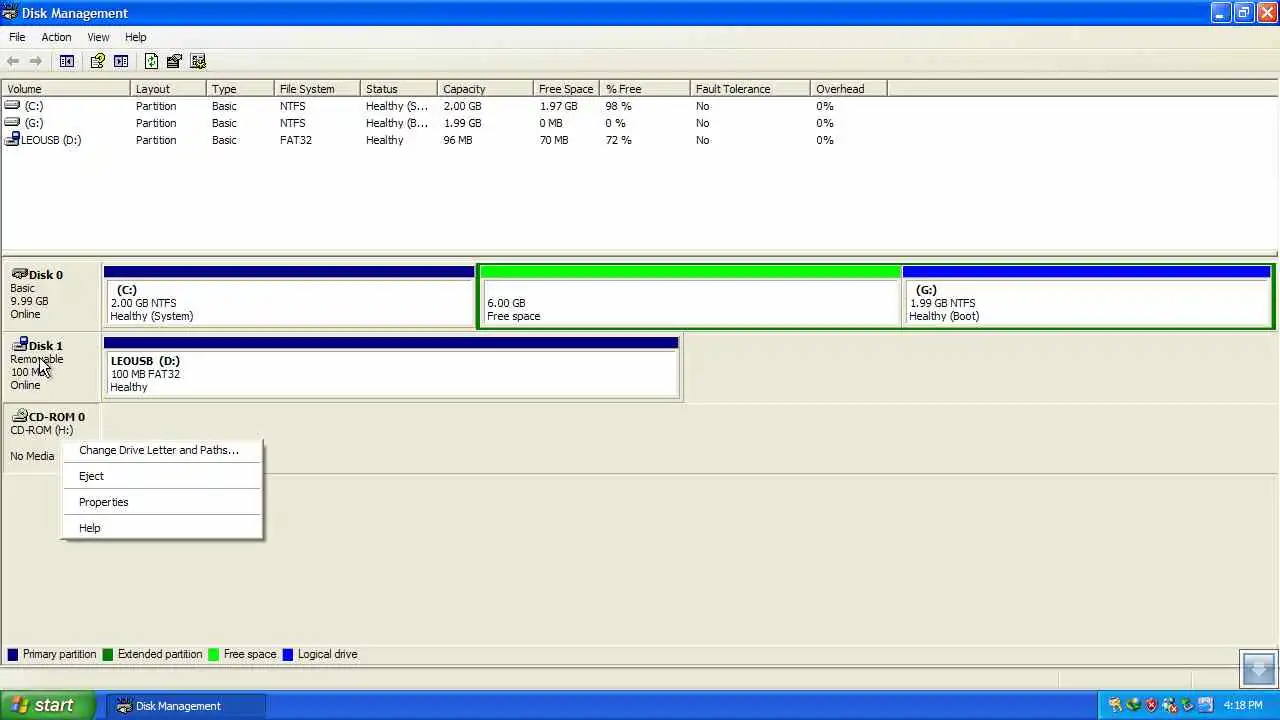Image resolution: width=1280 pixels, height=720 pixels.
Task: Open the File menu
Action: [17, 37]
